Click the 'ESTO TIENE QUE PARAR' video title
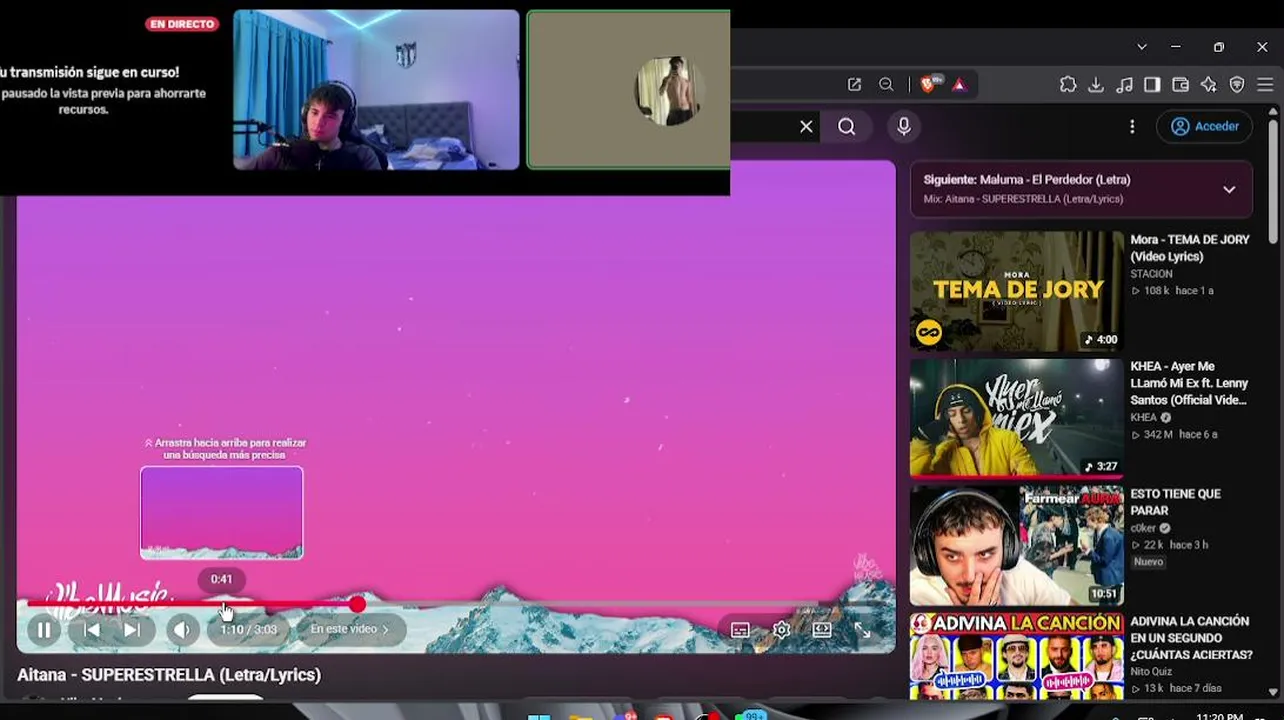 coord(1176,502)
